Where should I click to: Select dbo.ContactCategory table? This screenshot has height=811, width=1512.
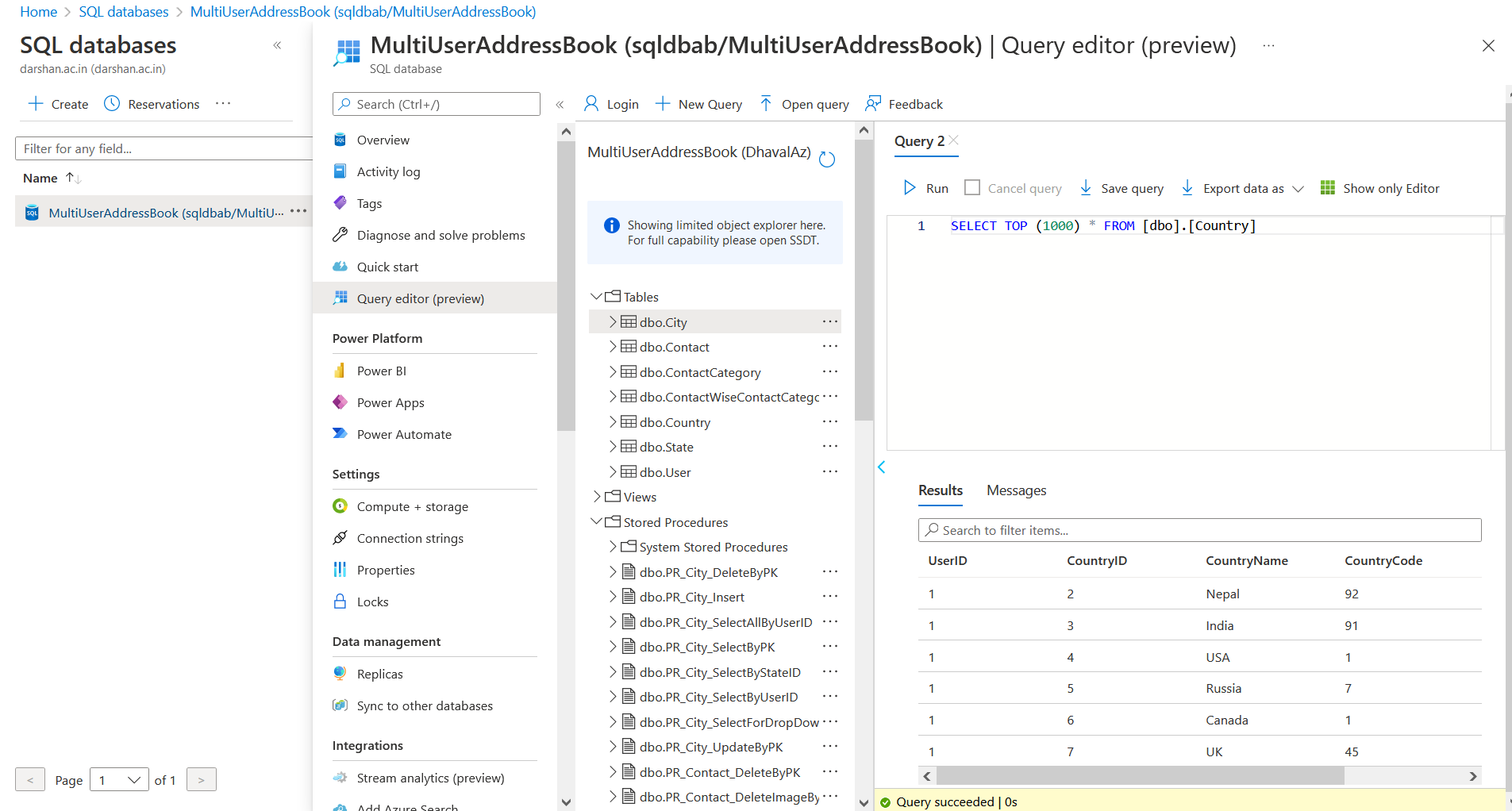[700, 372]
